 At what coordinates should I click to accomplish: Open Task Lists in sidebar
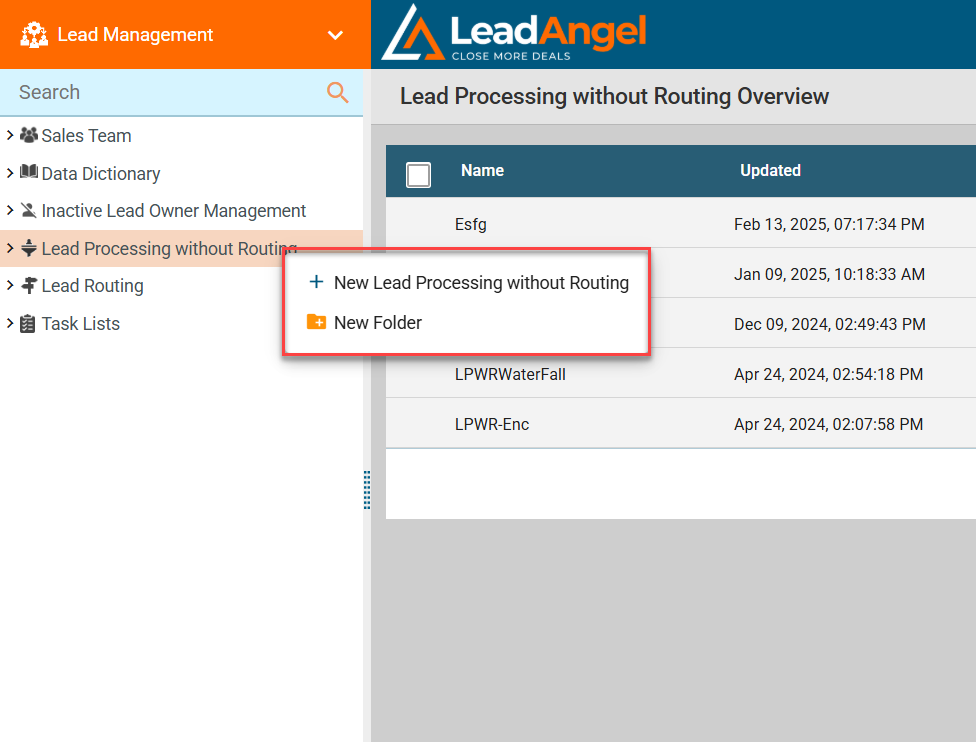[80, 324]
